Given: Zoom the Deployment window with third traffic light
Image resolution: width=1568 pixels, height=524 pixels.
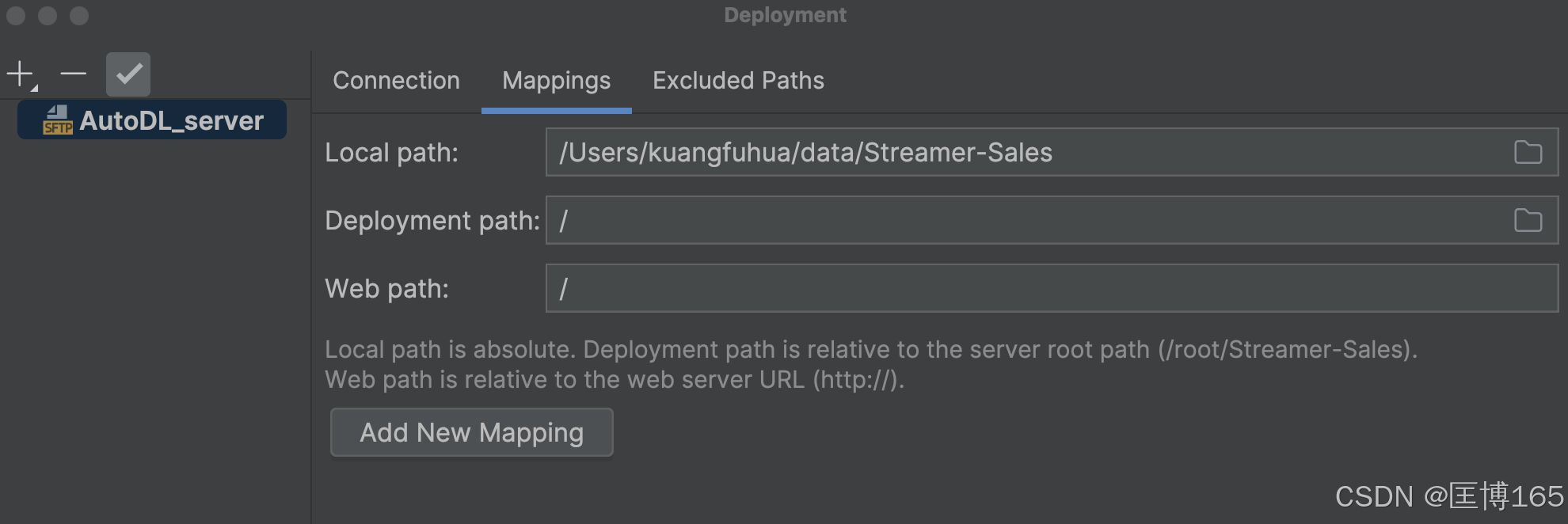Looking at the screenshot, I should (x=79, y=16).
